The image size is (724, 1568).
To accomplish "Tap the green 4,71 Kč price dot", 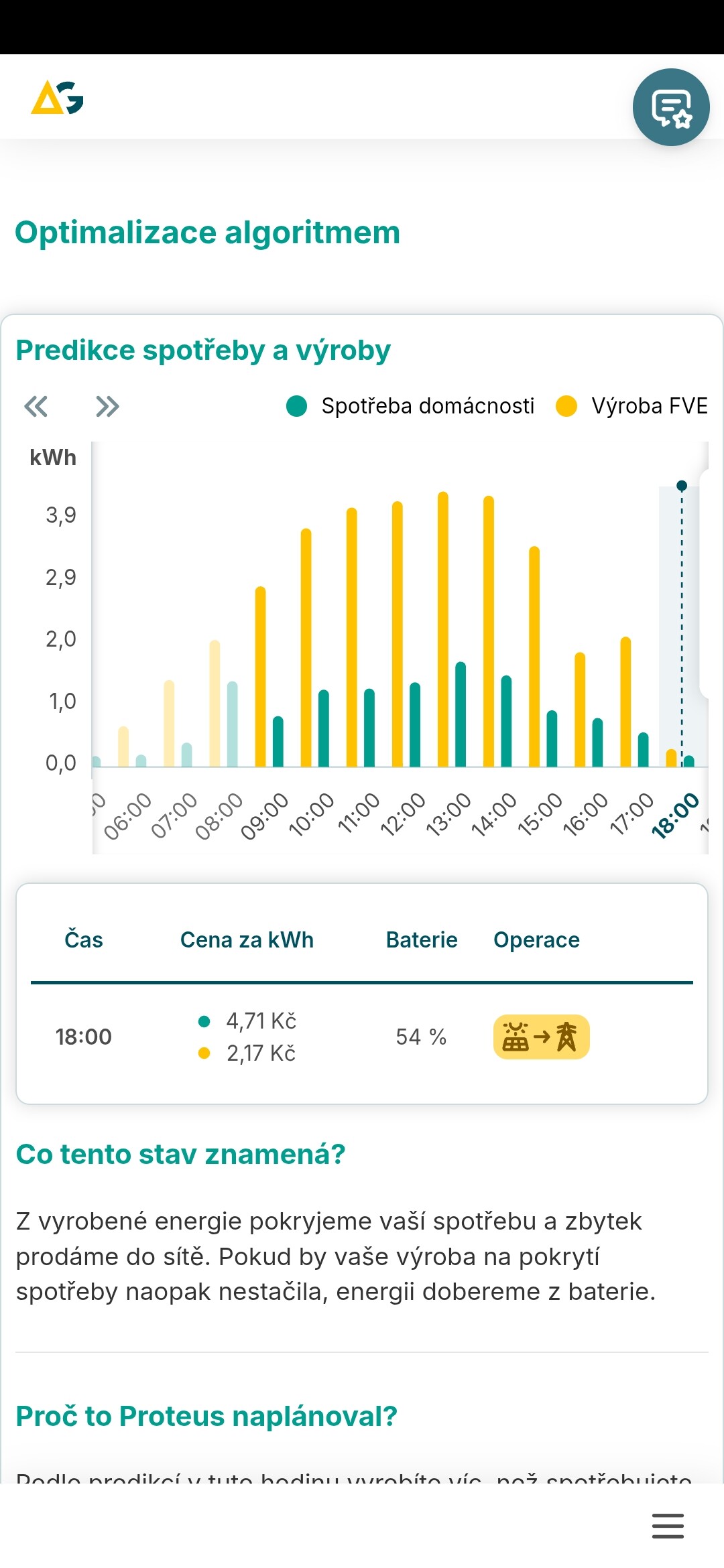I will (204, 1021).
